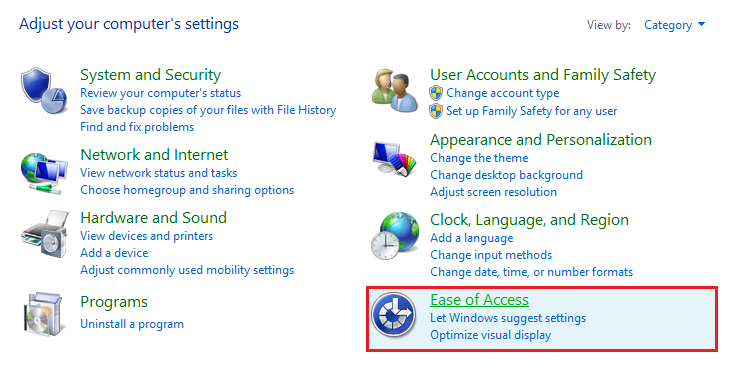Image resolution: width=734 pixels, height=365 pixels.
Task: Select View devices and printers
Action: tap(147, 236)
